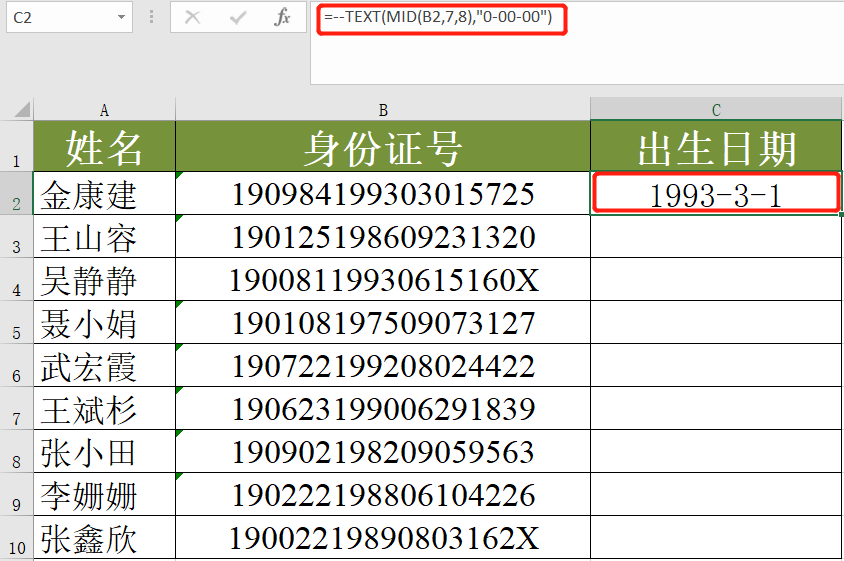The height and width of the screenshot is (561, 844).
Task: Select row 3 header
Action: click(17, 236)
